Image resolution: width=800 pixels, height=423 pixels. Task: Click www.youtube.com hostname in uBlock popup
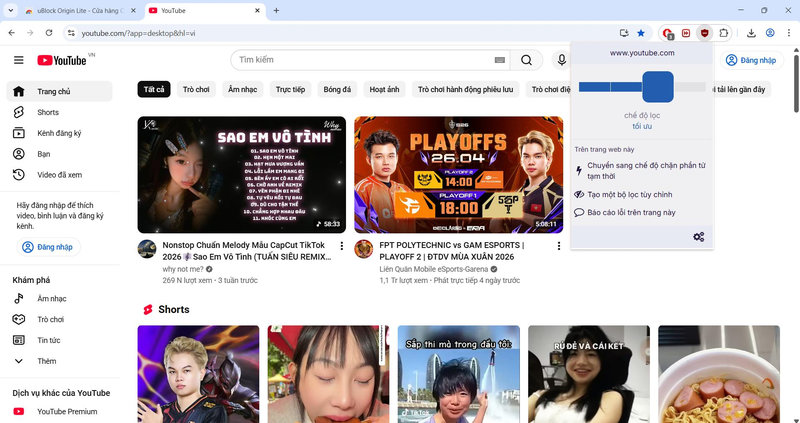click(x=642, y=53)
